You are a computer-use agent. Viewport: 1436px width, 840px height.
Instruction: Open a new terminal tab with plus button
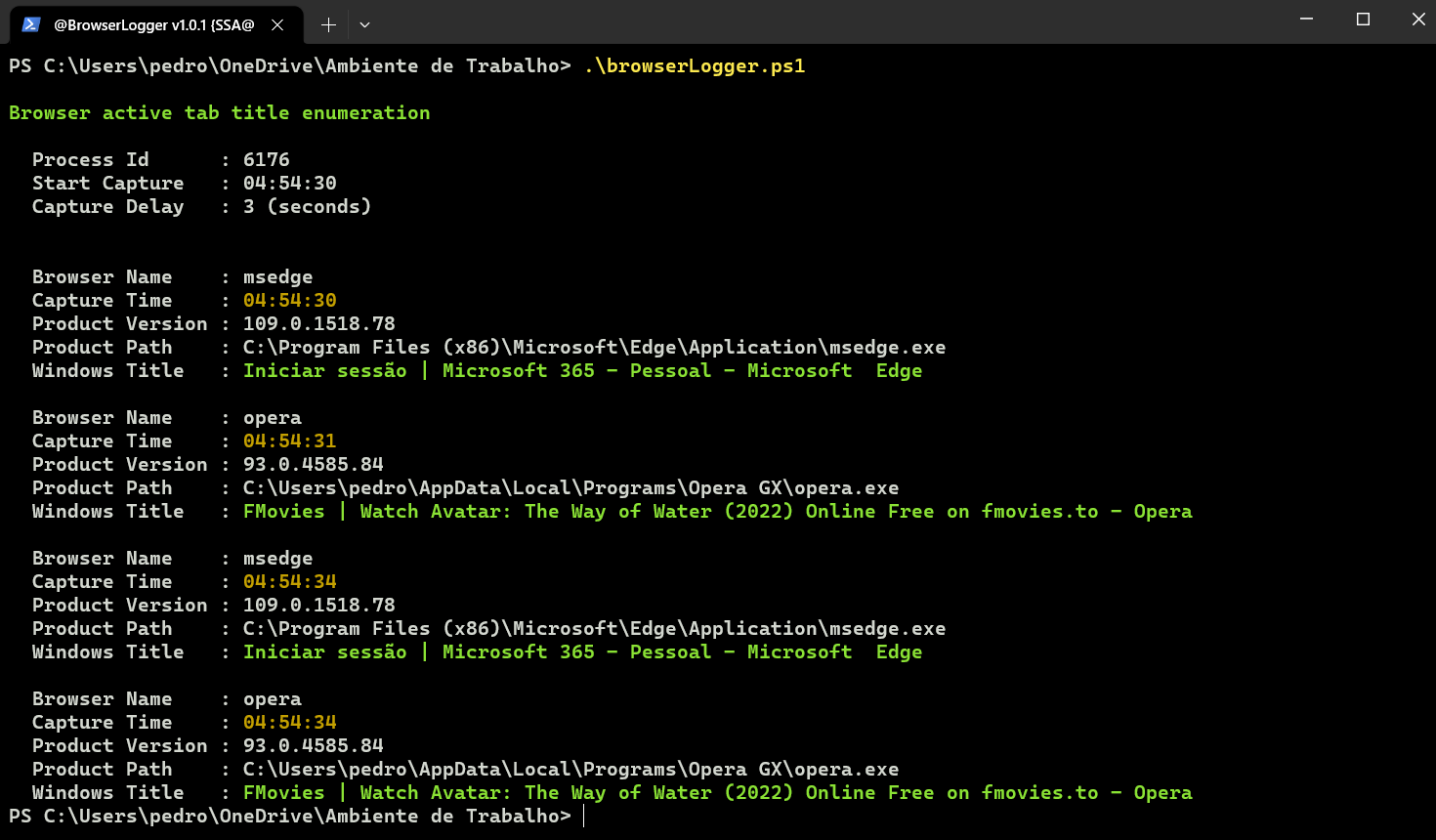point(328,24)
